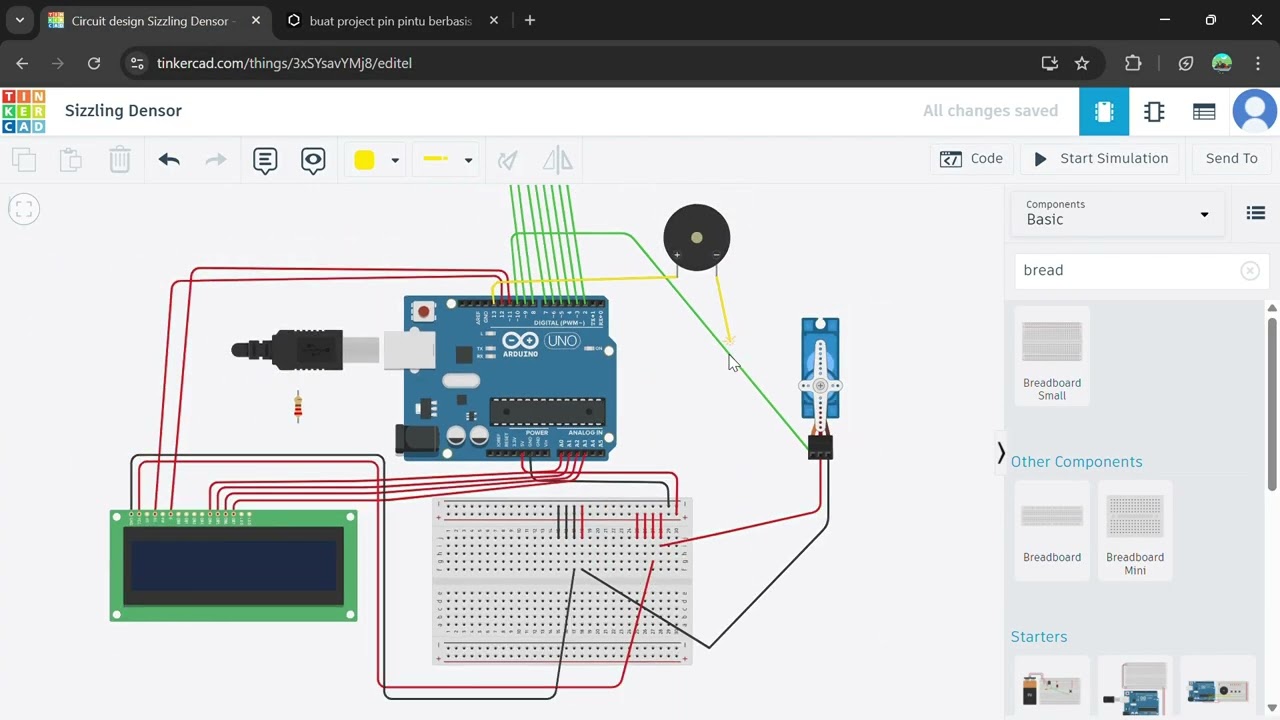Clear the search text 'bread'
The height and width of the screenshot is (720, 1280).
(x=1250, y=270)
